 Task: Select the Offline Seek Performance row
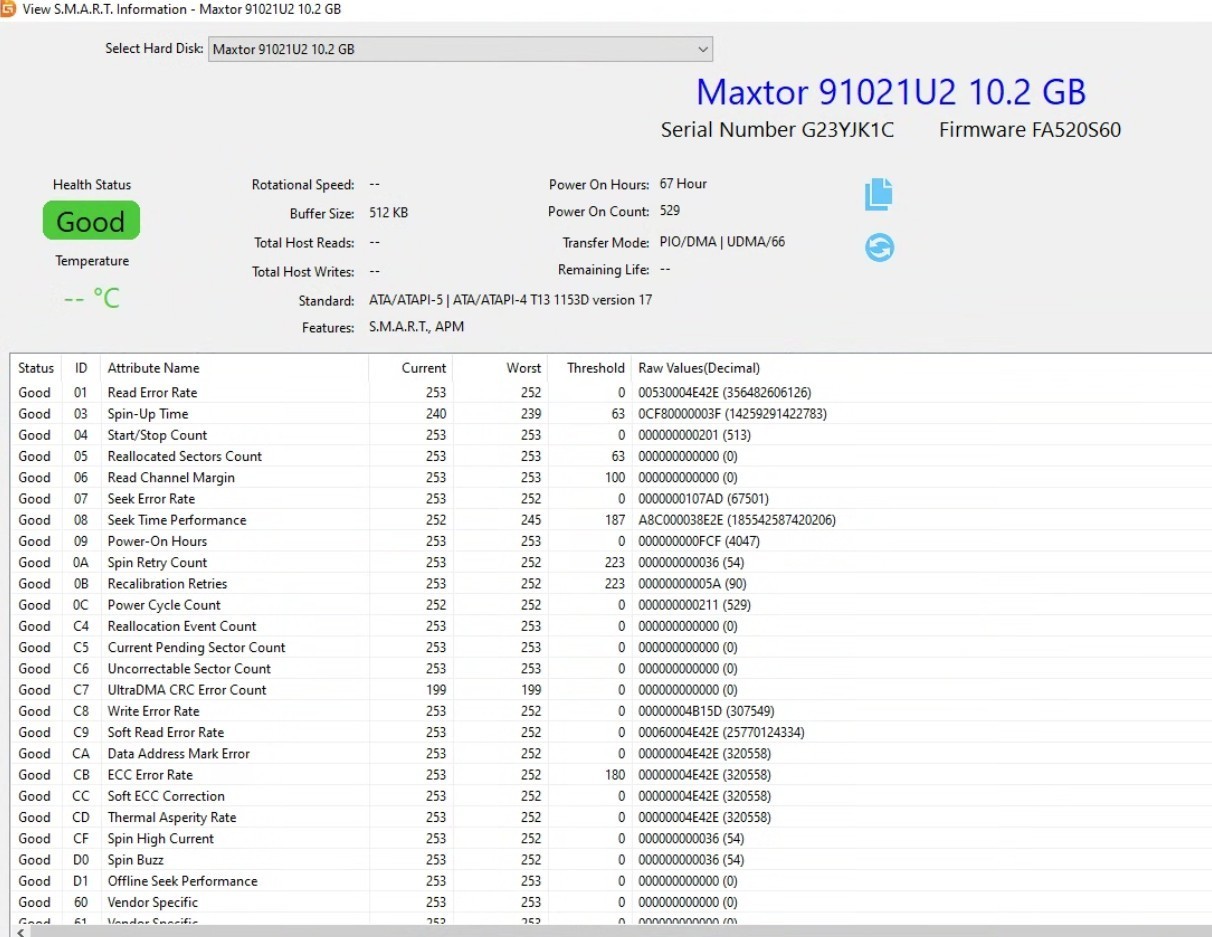(x=612, y=881)
